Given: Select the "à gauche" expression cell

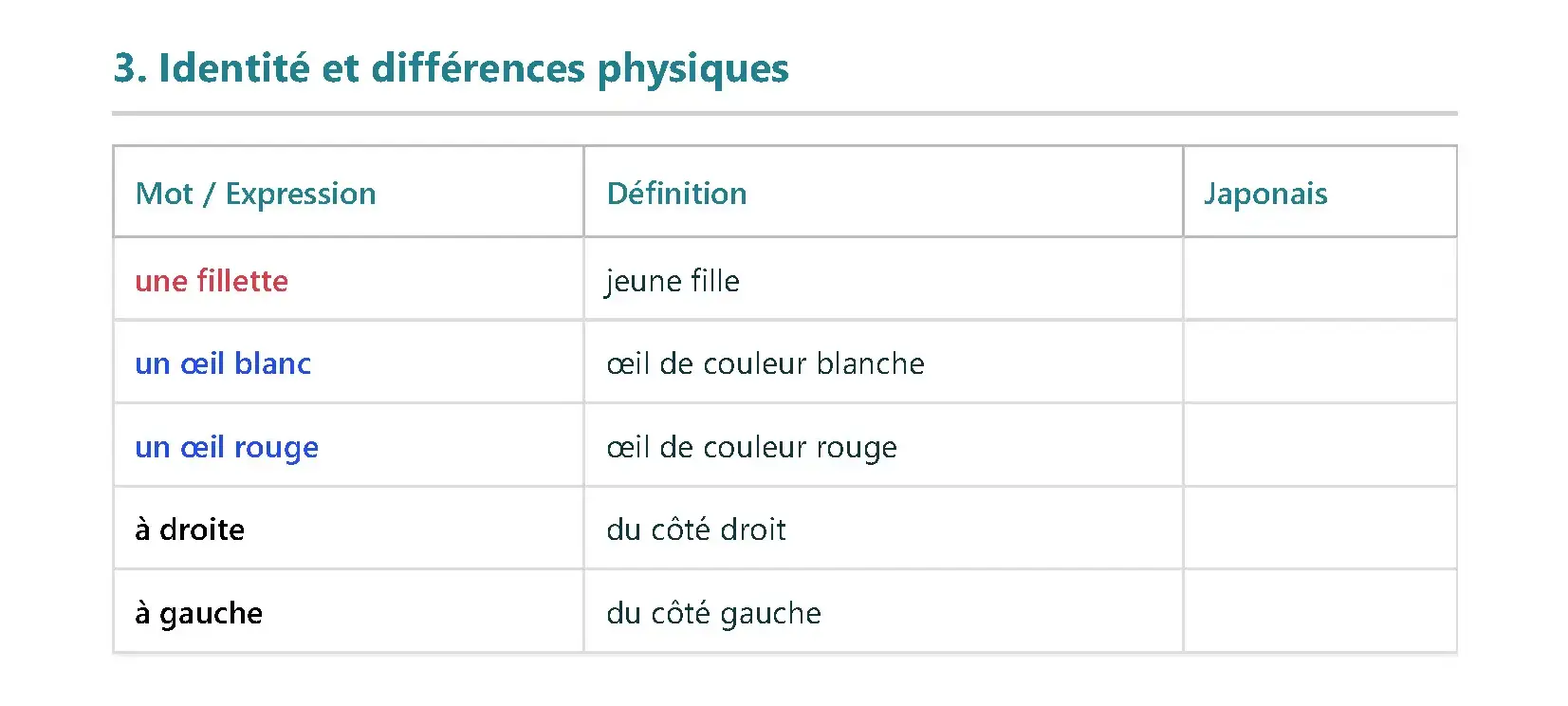Looking at the screenshot, I should tap(198, 613).
